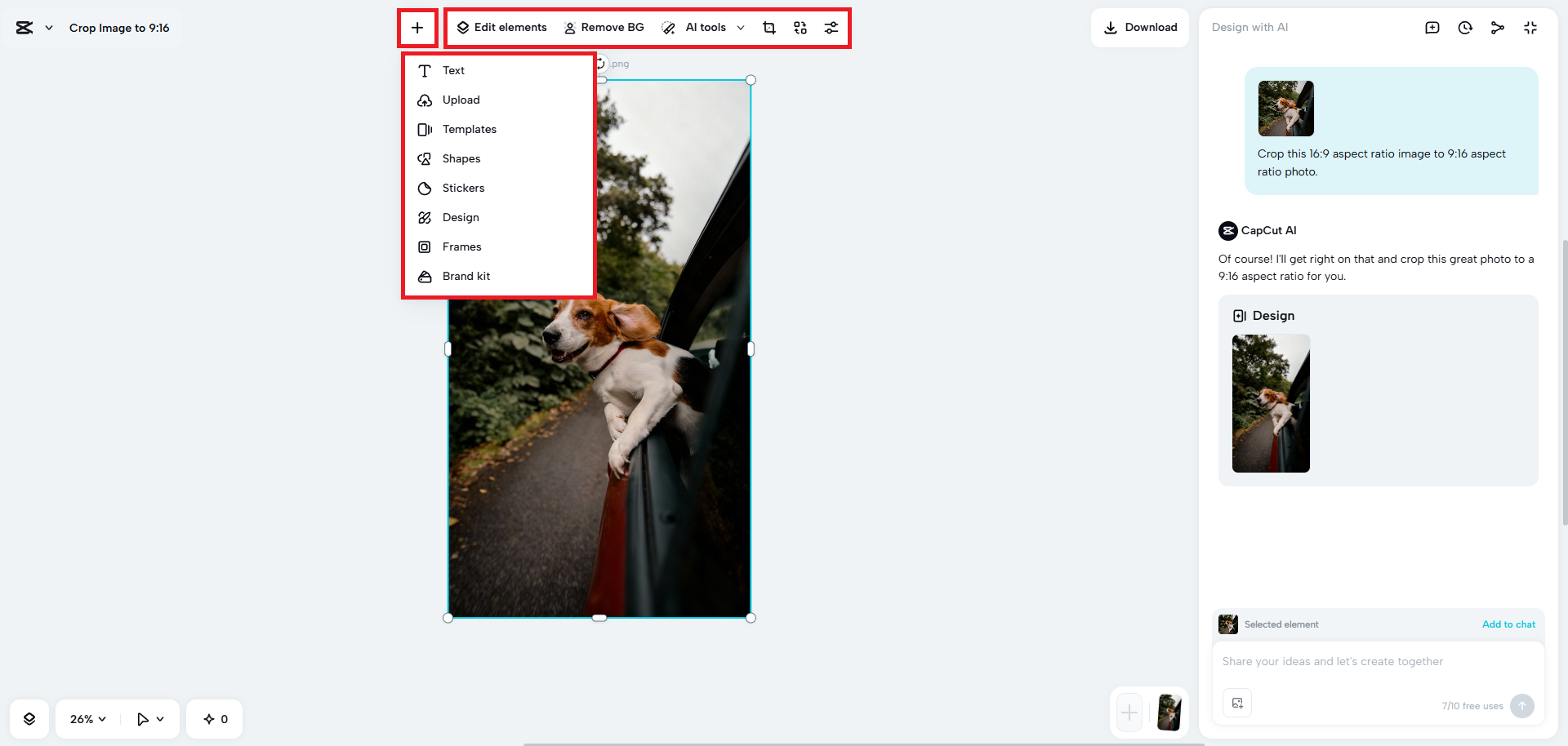1568x746 pixels.
Task: Open the 26% zoom level dropdown
Action: click(x=87, y=719)
